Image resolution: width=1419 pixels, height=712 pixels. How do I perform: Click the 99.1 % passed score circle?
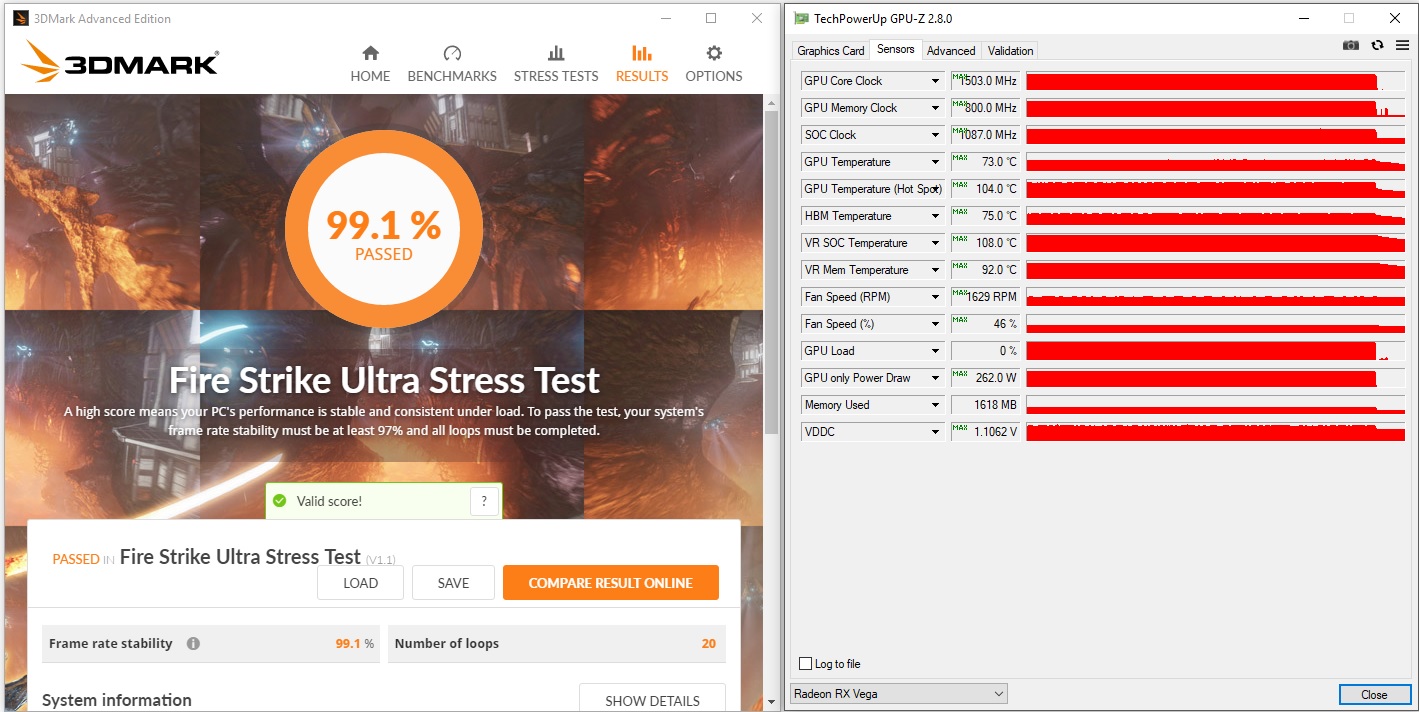pos(384,229)
